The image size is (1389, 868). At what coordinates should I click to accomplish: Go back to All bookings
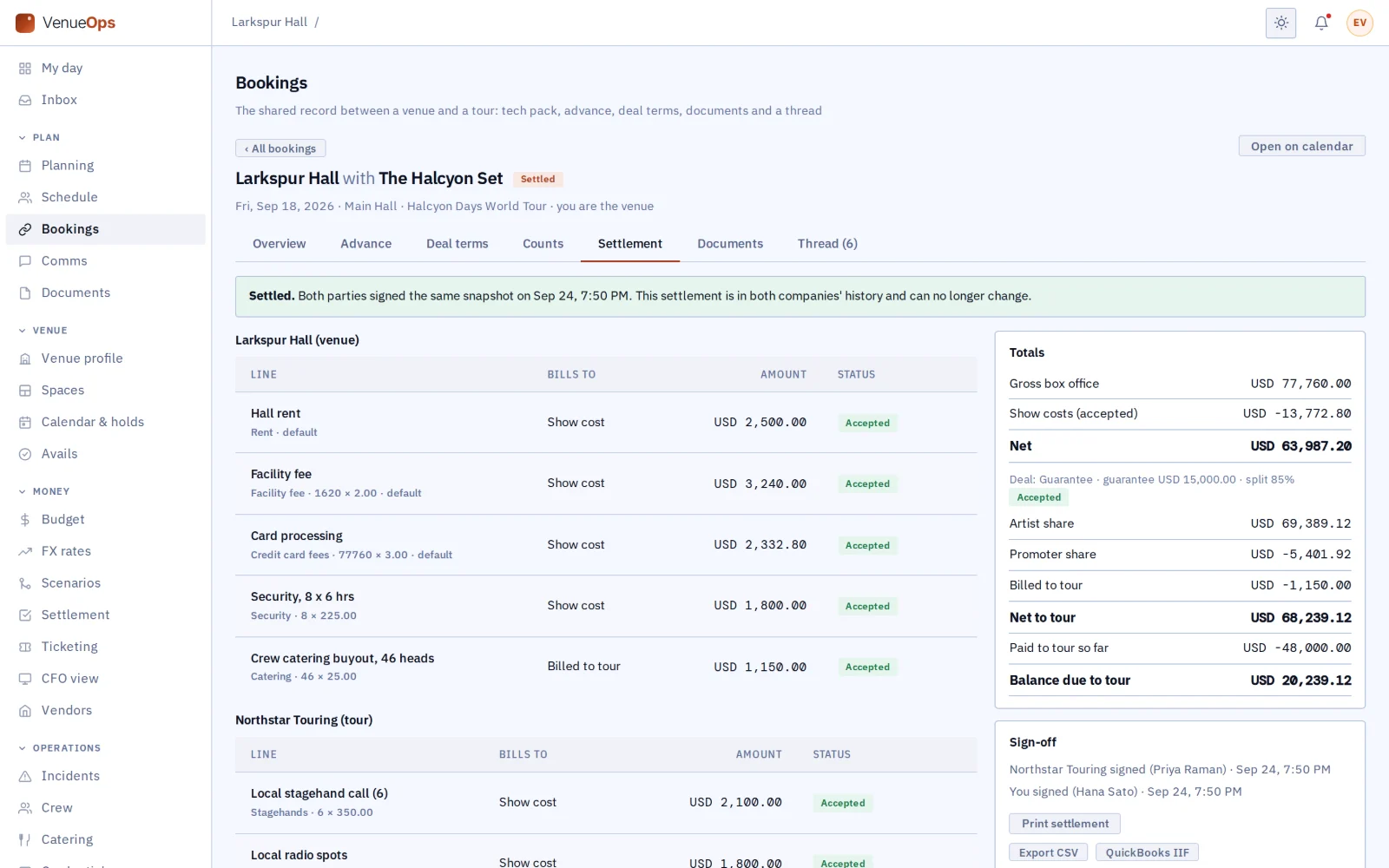[280, 148]
